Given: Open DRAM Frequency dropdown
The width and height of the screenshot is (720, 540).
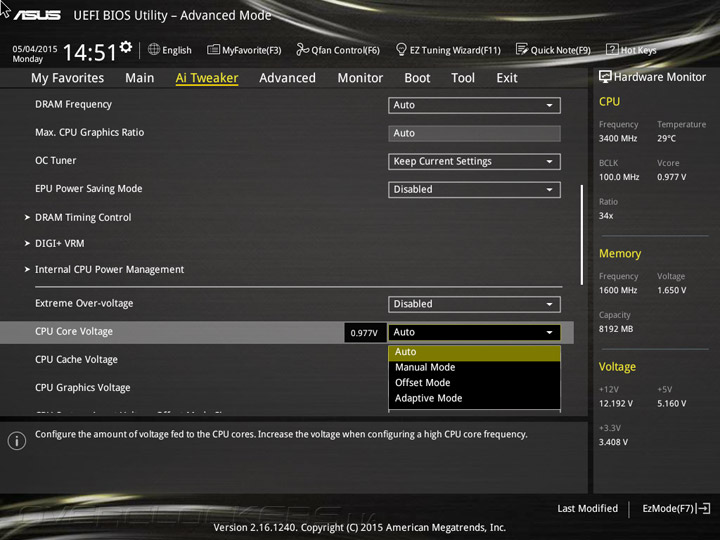Looking at the screenshot, I should [x=474, y=105].
